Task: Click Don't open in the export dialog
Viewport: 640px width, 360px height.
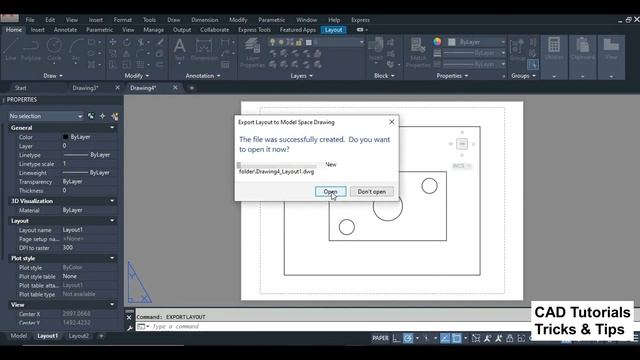Action: pyautogui.click(x=371, y=191)
